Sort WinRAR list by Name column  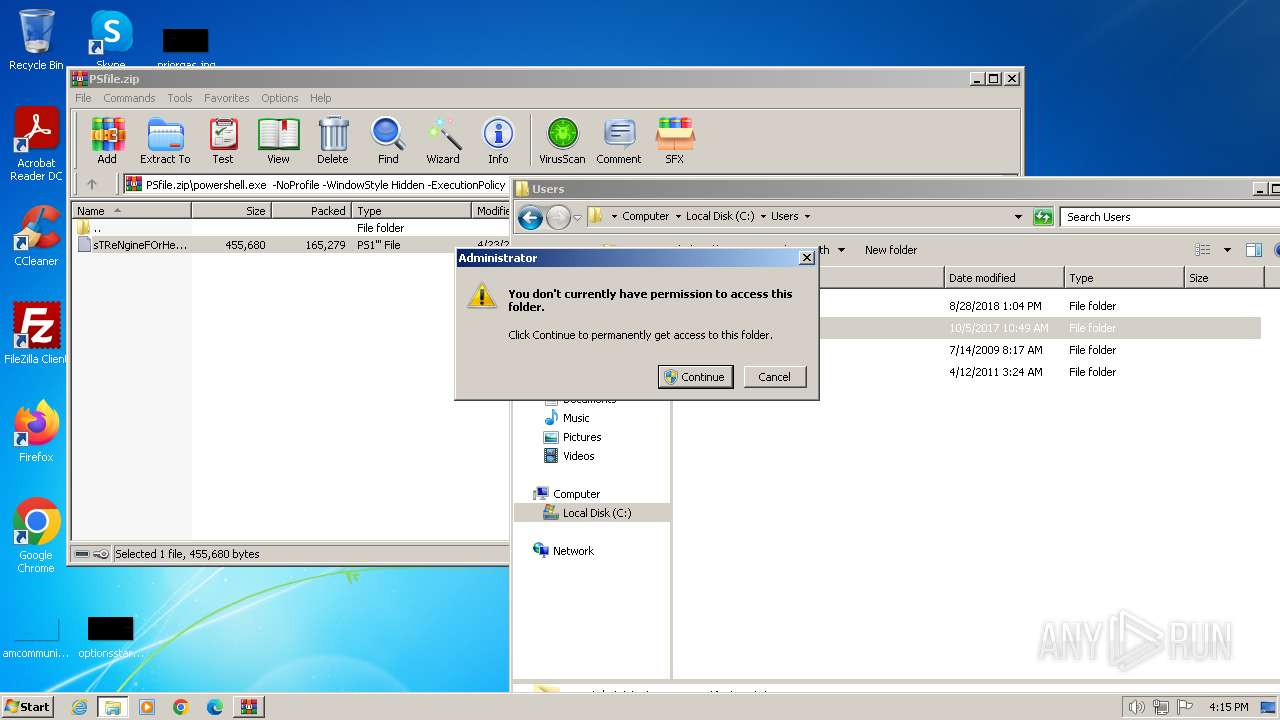pyautogui.click(x=131, y=210)
